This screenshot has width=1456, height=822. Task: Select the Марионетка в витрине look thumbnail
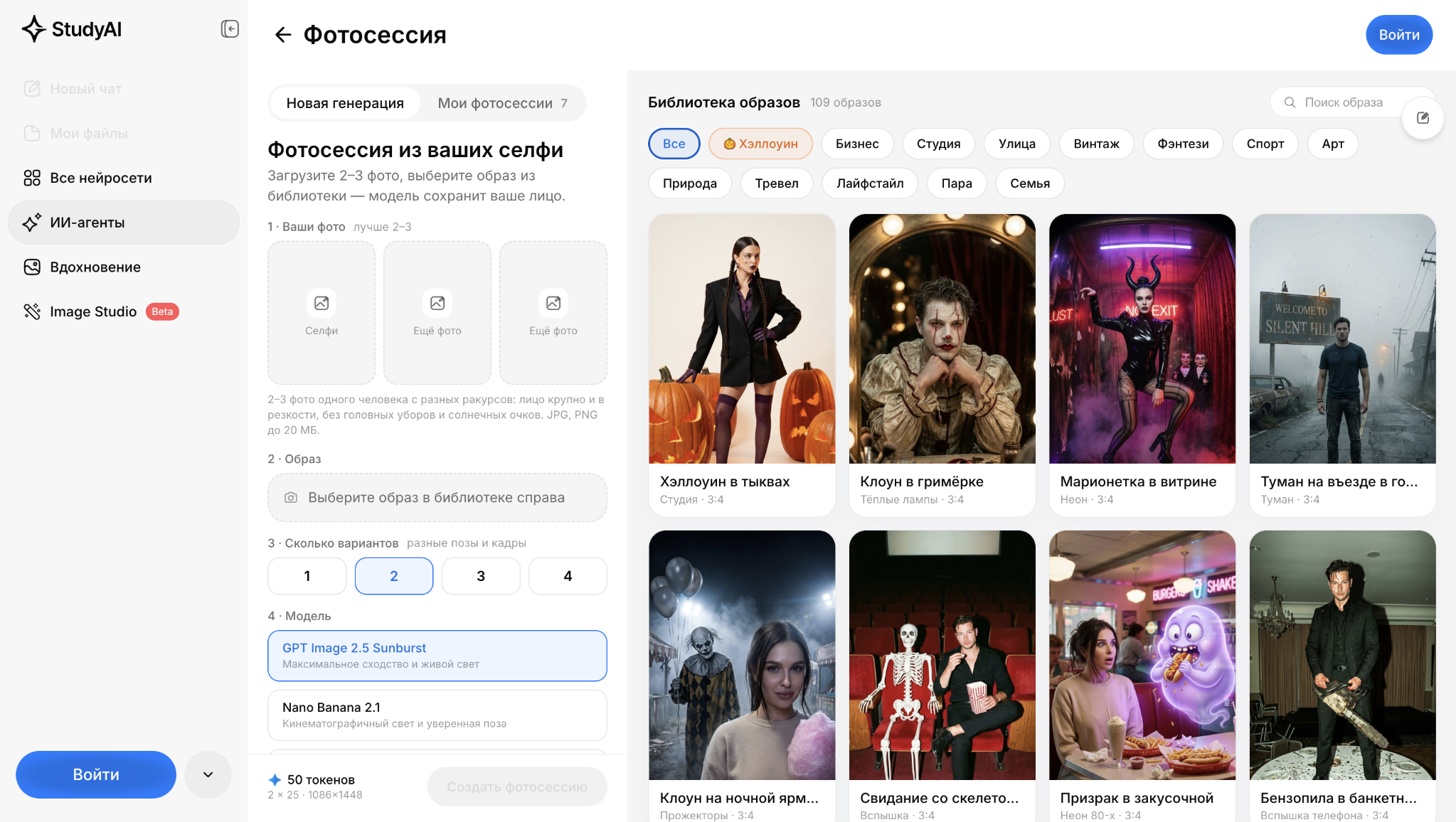pyautogui.click(x=1142, y=339)
